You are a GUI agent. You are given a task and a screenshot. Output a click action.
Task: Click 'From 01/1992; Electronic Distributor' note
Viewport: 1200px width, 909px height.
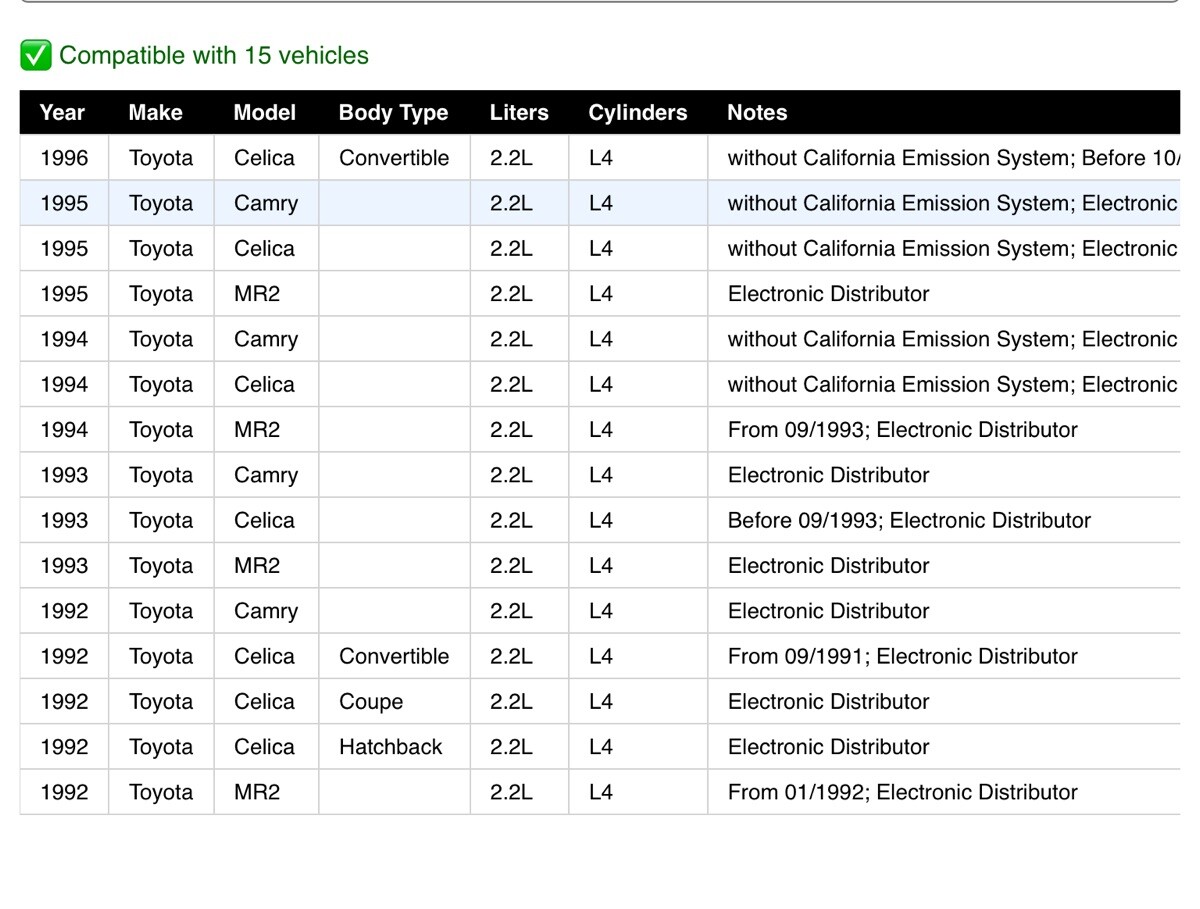[903, 793]
